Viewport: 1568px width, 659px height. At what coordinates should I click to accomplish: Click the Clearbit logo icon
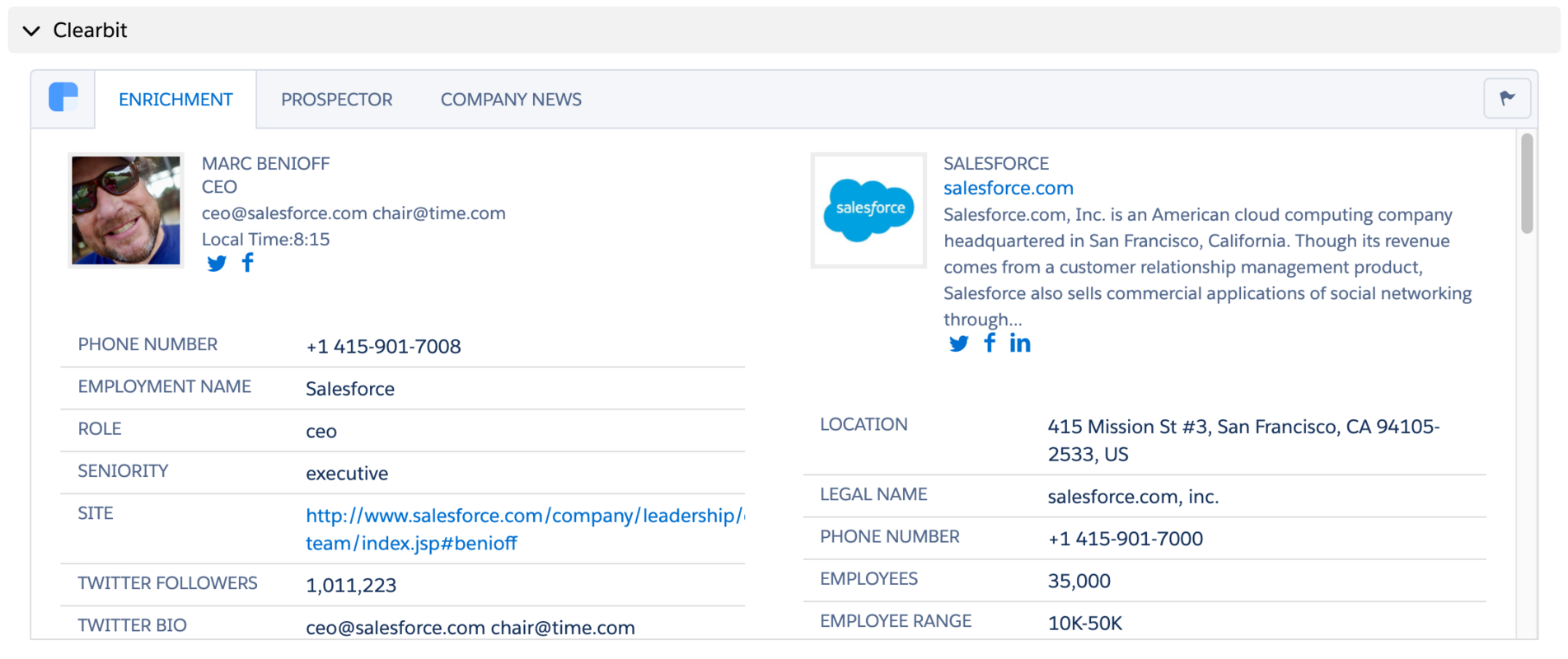pyautogui.click(x=63, y=98)
